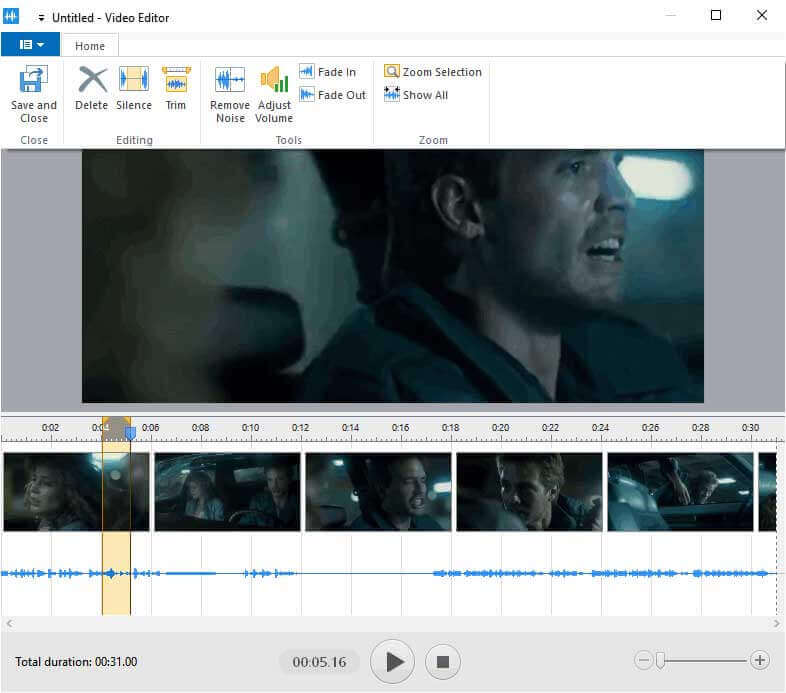Expand the blue file menu dropdown
The image size is (786, 693).
click(x=31, y=45)
